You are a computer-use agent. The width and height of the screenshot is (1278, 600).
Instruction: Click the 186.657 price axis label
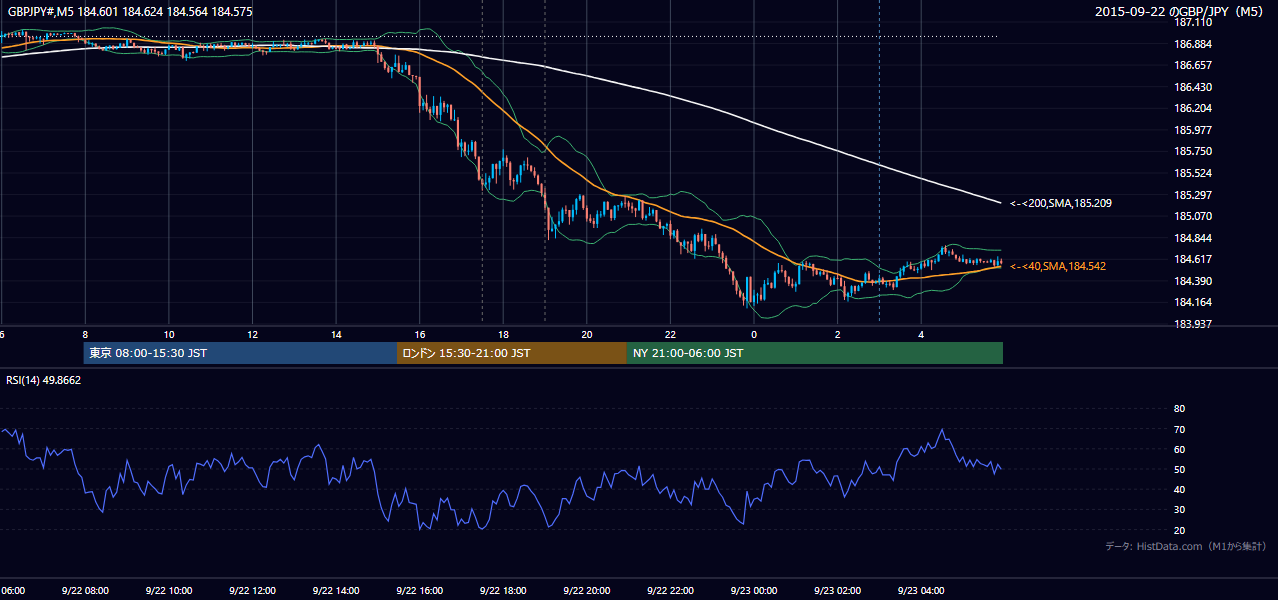[1192, 65]
